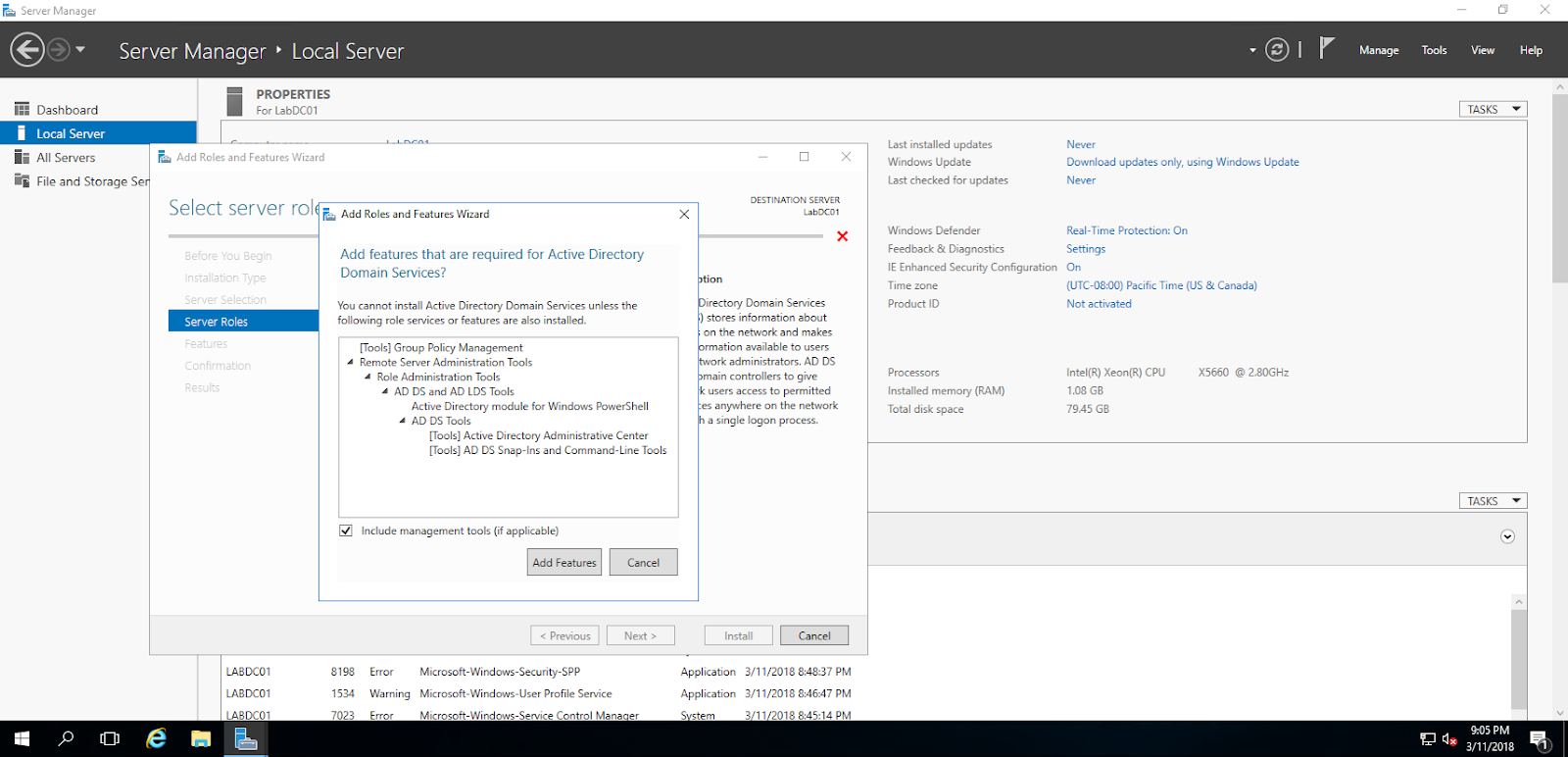Click the Last installed updates Never link
Image resolution: width=1568 pixels, height=757 pixels.
click(1081, 144)
